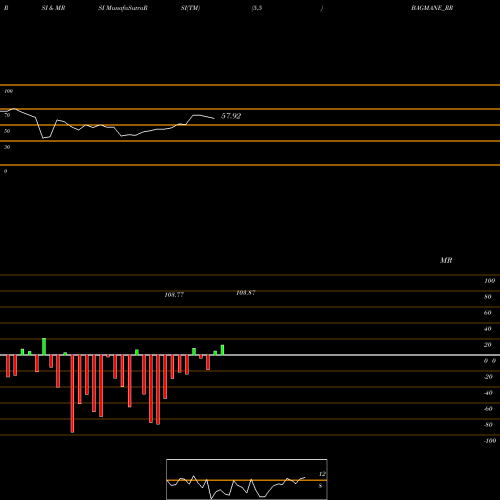The image size is (500, 500).
Task: Click the BAGMANE_RR symbol label
Action: pyautogui.click(x=432, y=8)
